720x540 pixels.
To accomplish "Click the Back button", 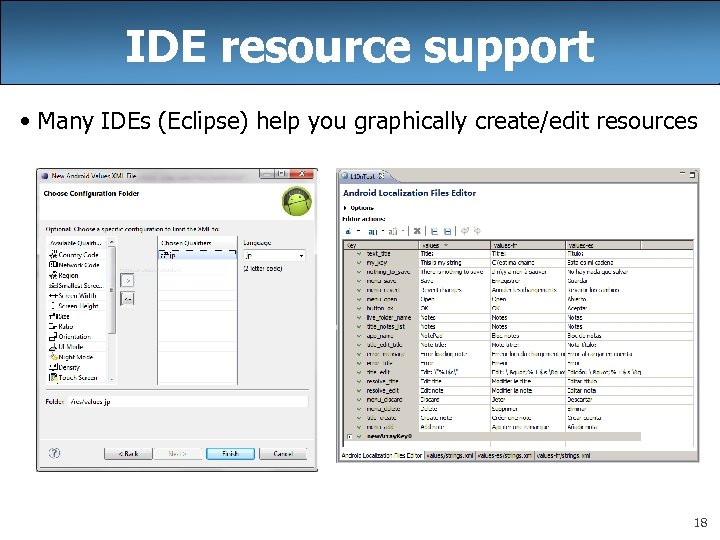I will 128,454.
